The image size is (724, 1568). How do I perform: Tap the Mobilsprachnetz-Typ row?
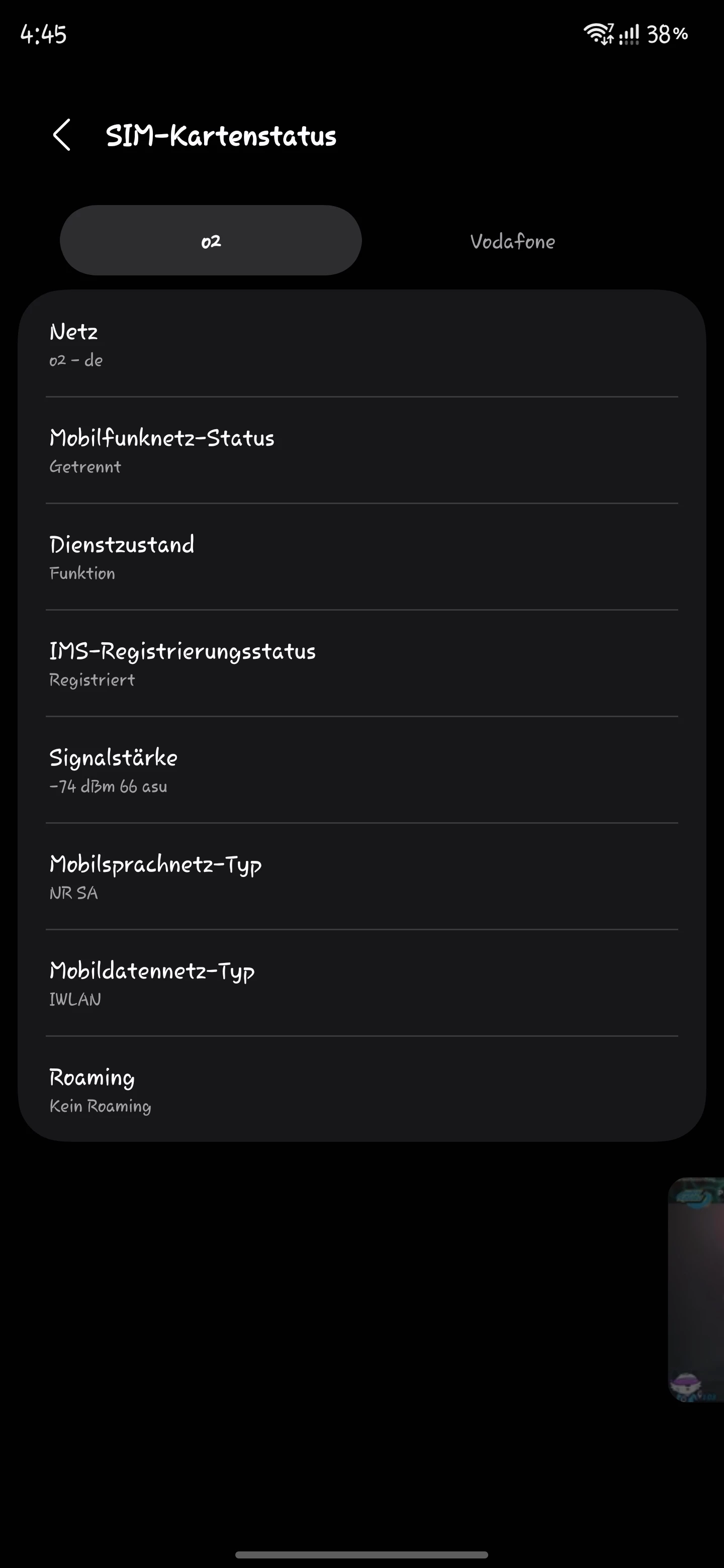pyautogui.click(x=361, y=876)
